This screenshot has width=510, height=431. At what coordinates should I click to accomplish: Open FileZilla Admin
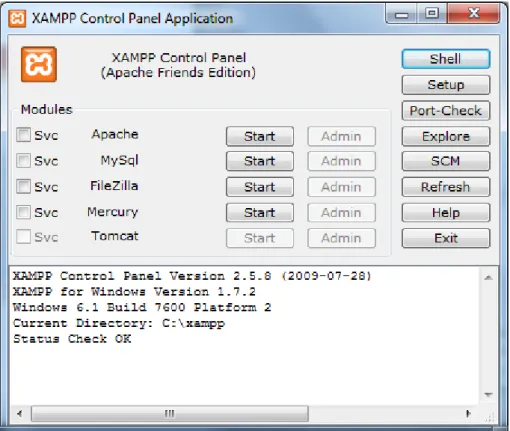[x=341, y=187]
